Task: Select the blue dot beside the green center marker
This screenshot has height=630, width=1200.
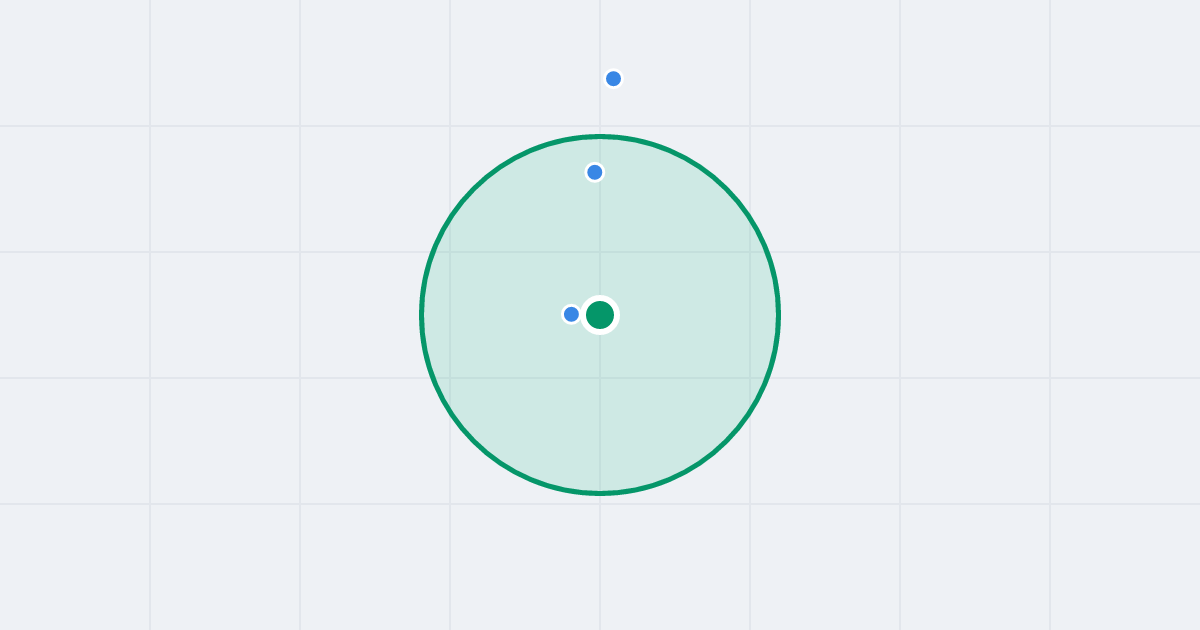Action: (572, 314)
